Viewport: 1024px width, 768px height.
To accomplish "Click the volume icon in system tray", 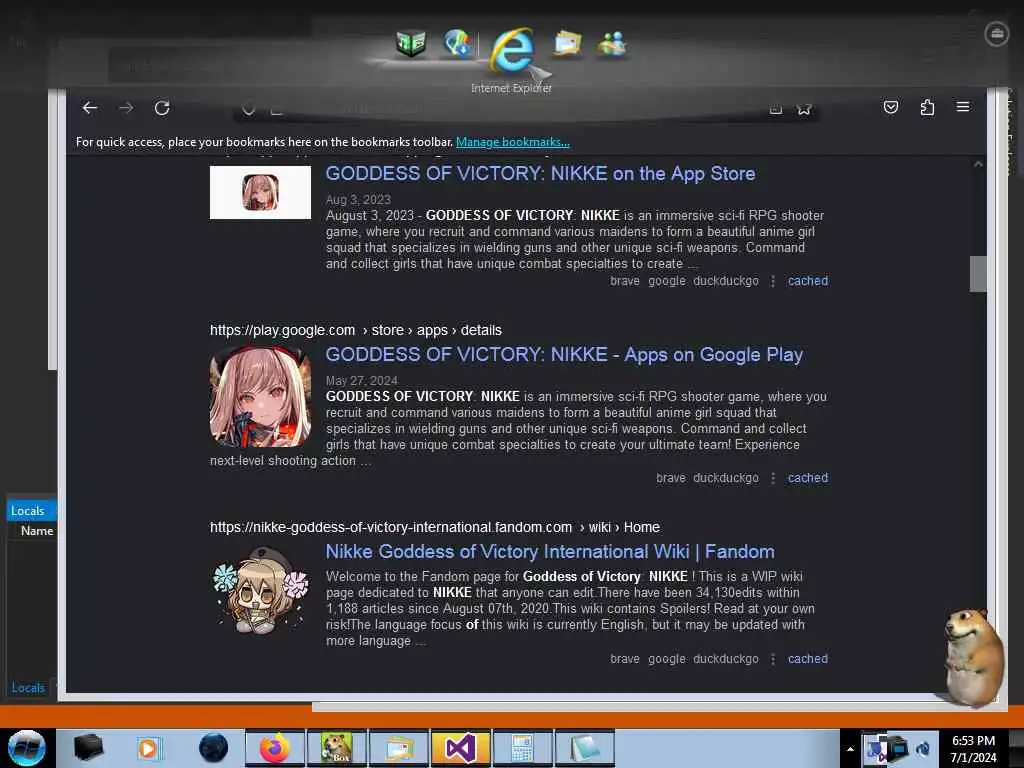I will tap(923, 748).
